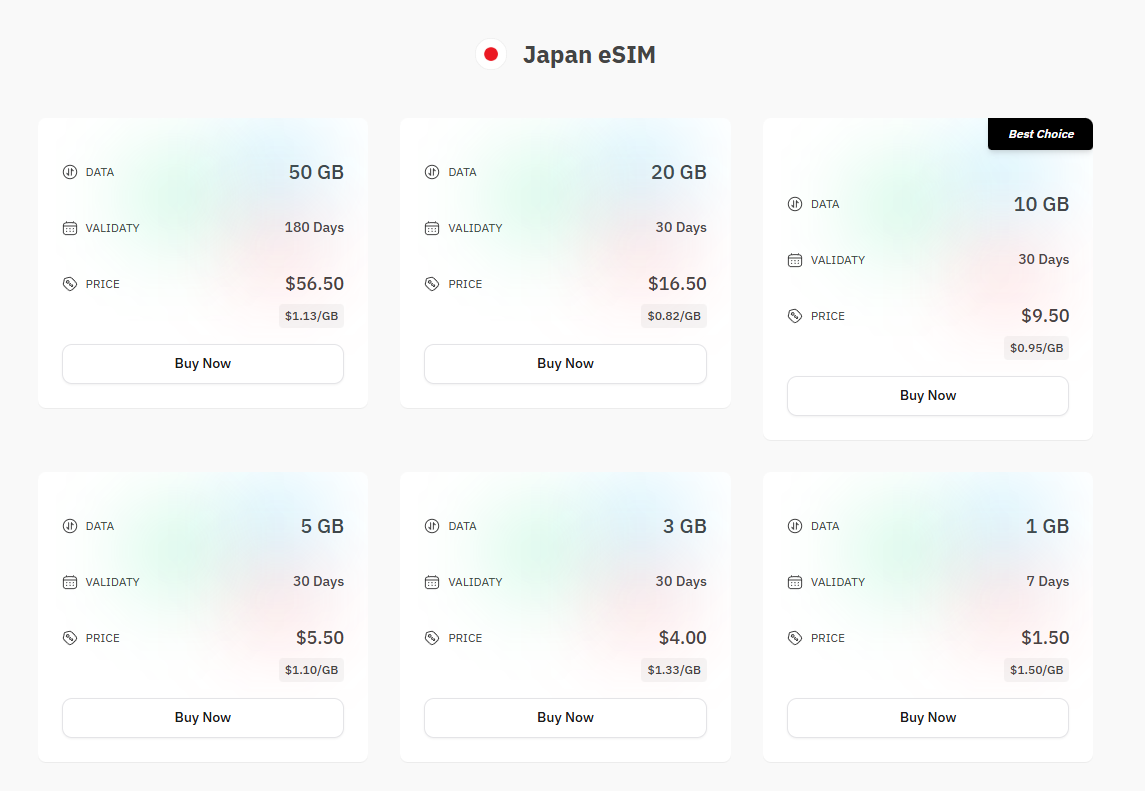
Task: Click the calendar icon on 10 GB card
Action: coord(794,260)
